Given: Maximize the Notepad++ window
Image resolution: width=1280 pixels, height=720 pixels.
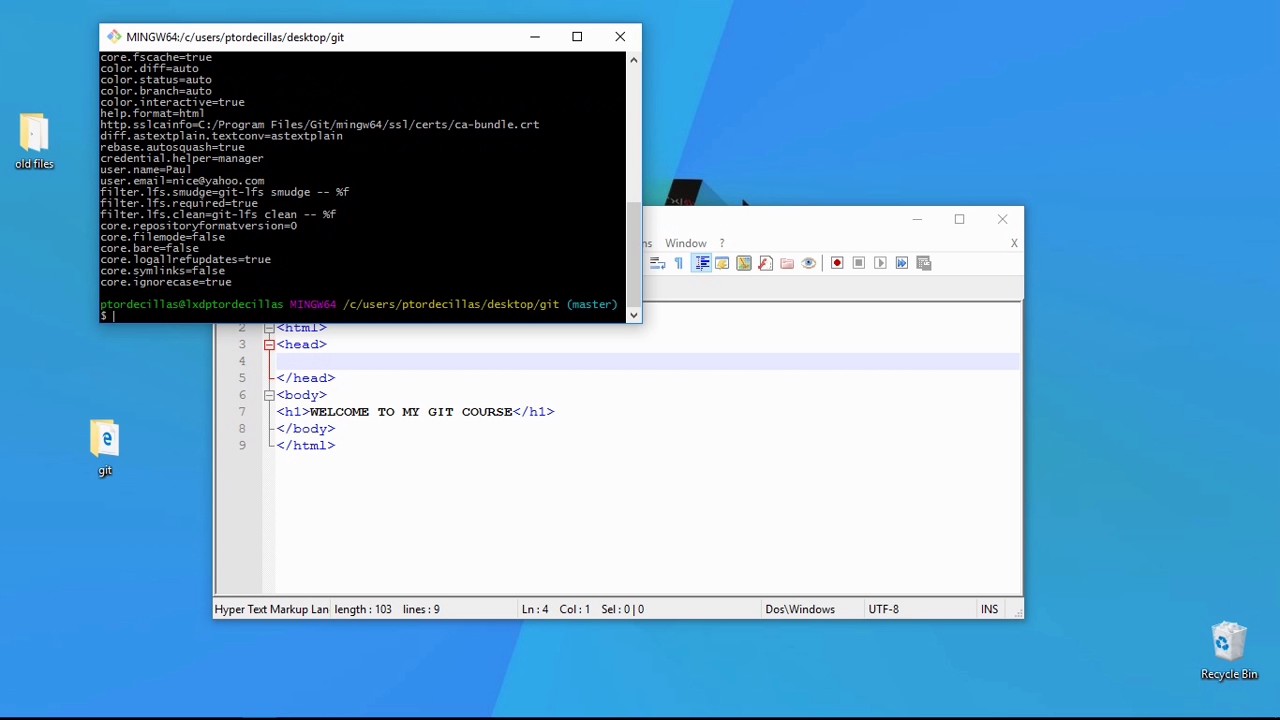Looking at the screenshot, I should click(x=959, y=219).
